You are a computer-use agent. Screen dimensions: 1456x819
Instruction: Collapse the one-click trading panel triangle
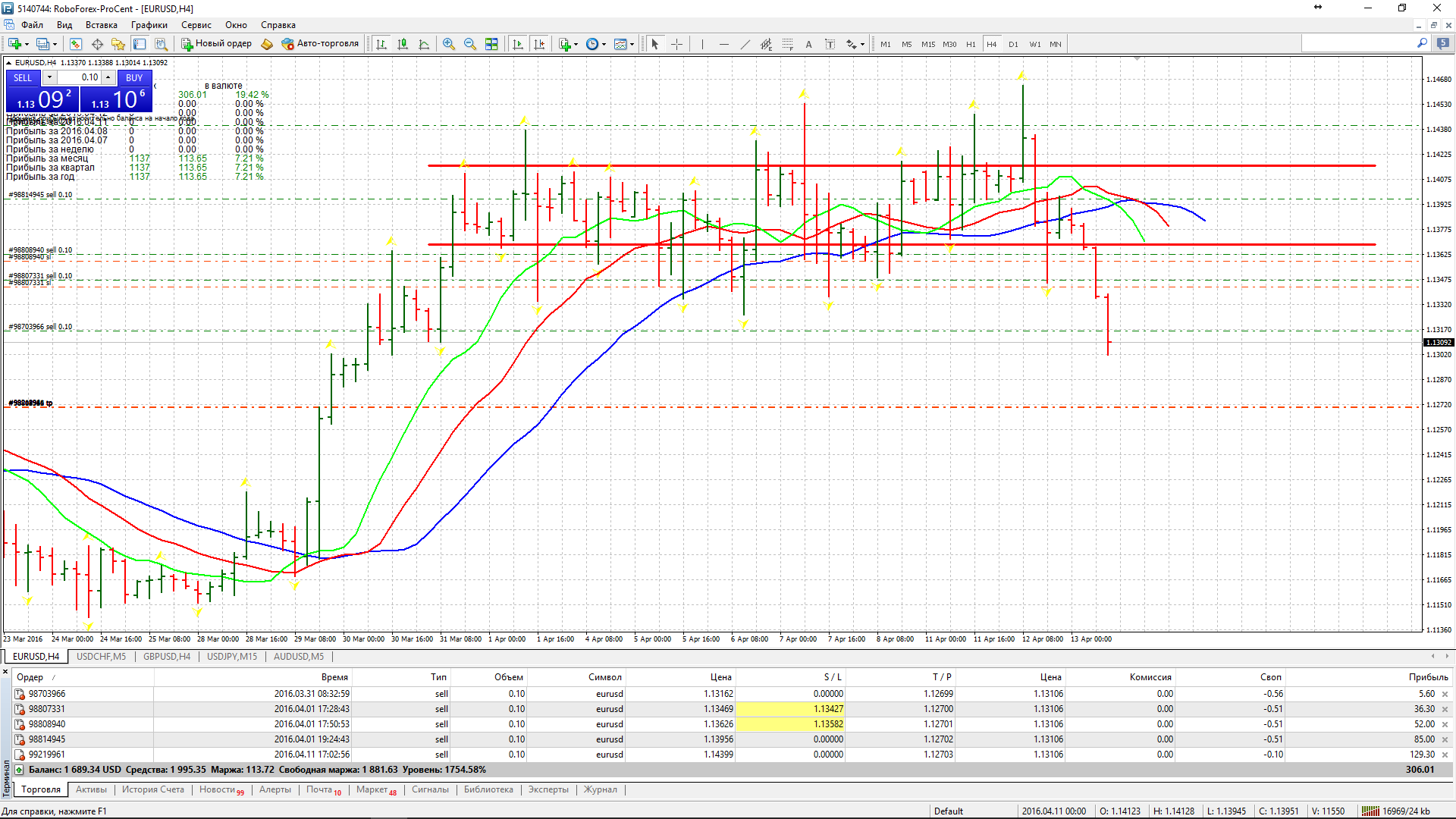[8, 63]
